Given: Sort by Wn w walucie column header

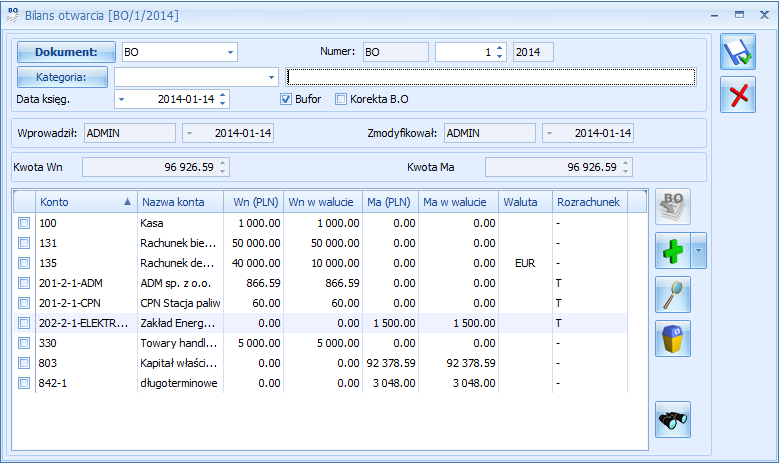Looking at the screenshot, I should pos(323,202).
